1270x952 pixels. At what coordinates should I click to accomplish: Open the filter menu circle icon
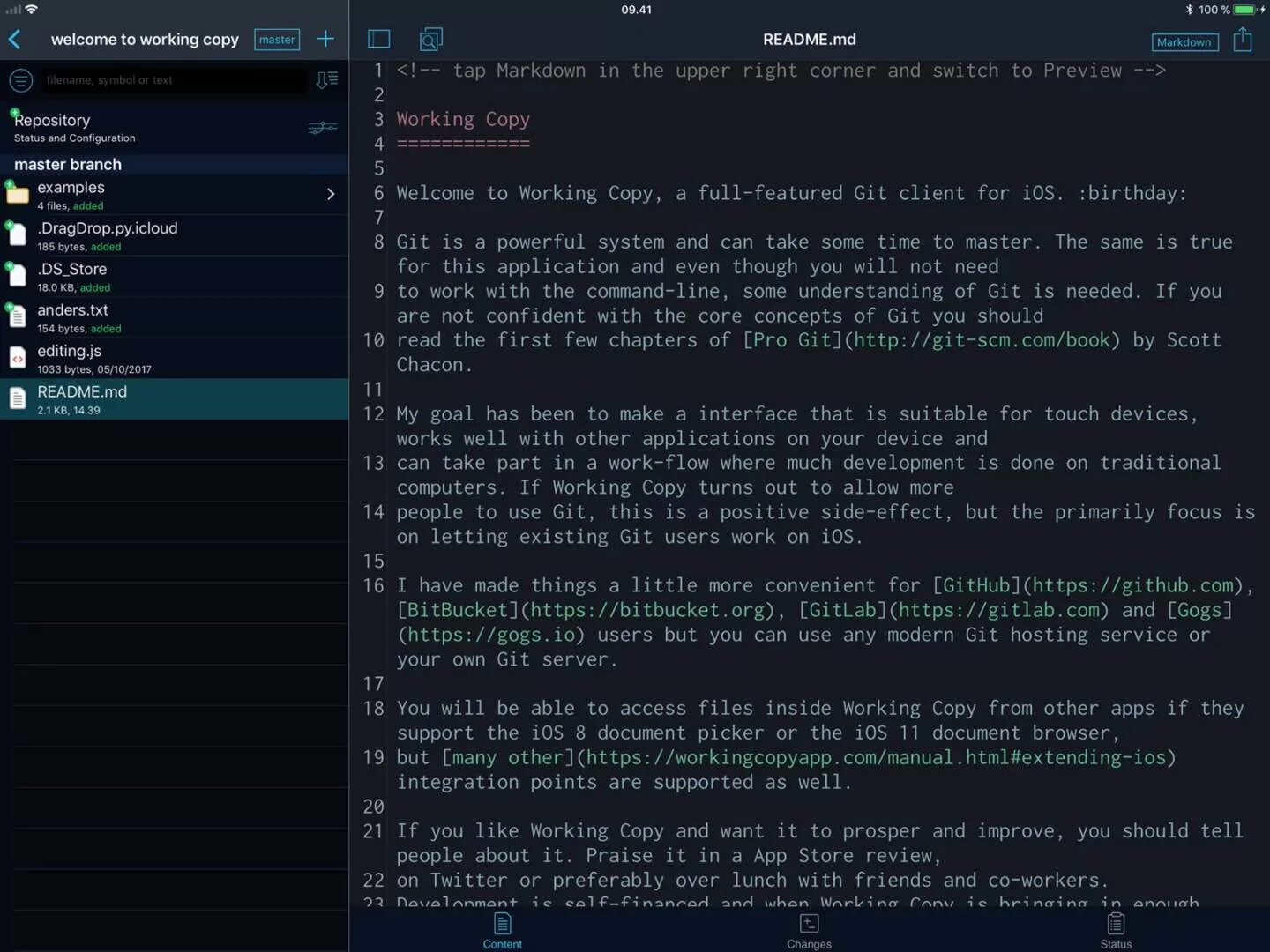pos(21,80)
